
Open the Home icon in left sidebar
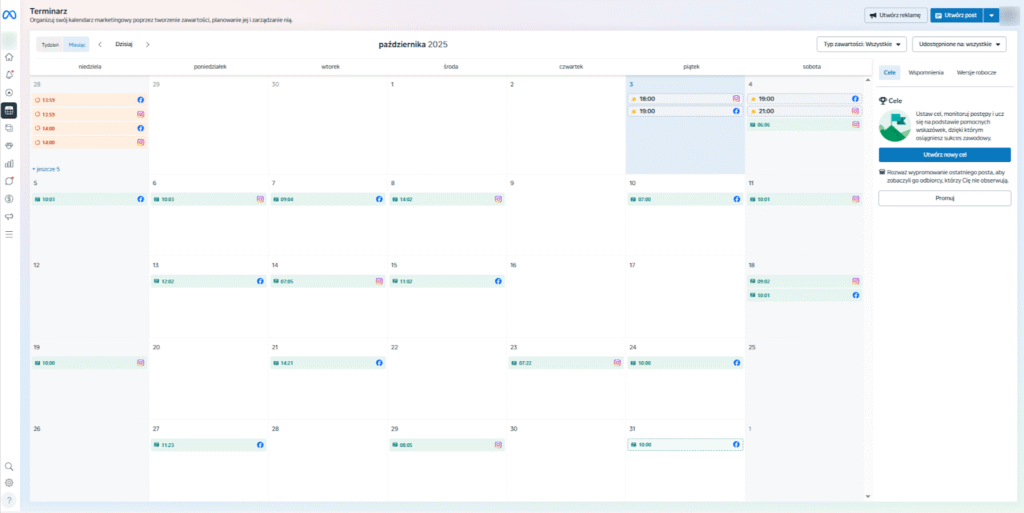point(9,57)
